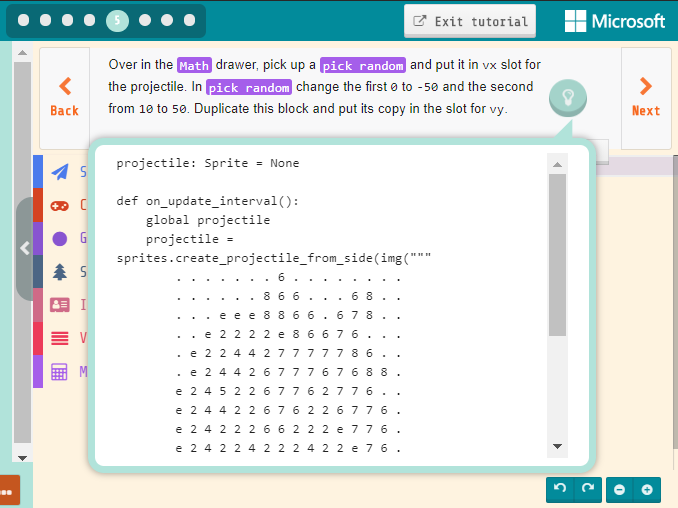Screen dimensions: 678x508
Task: Click 'sprites.create_projectile_from_side' code line
Action: click(273, 258)
